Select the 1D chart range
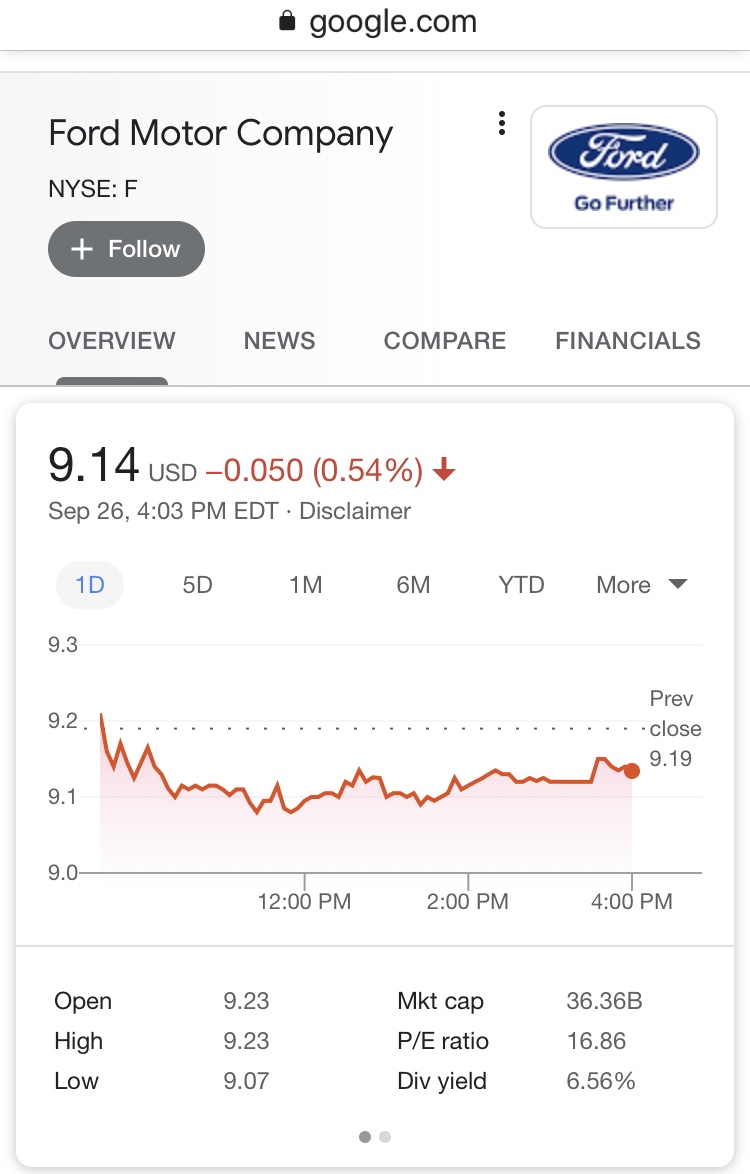Viewport: 750px width, 1174px height. click(90, 585)
